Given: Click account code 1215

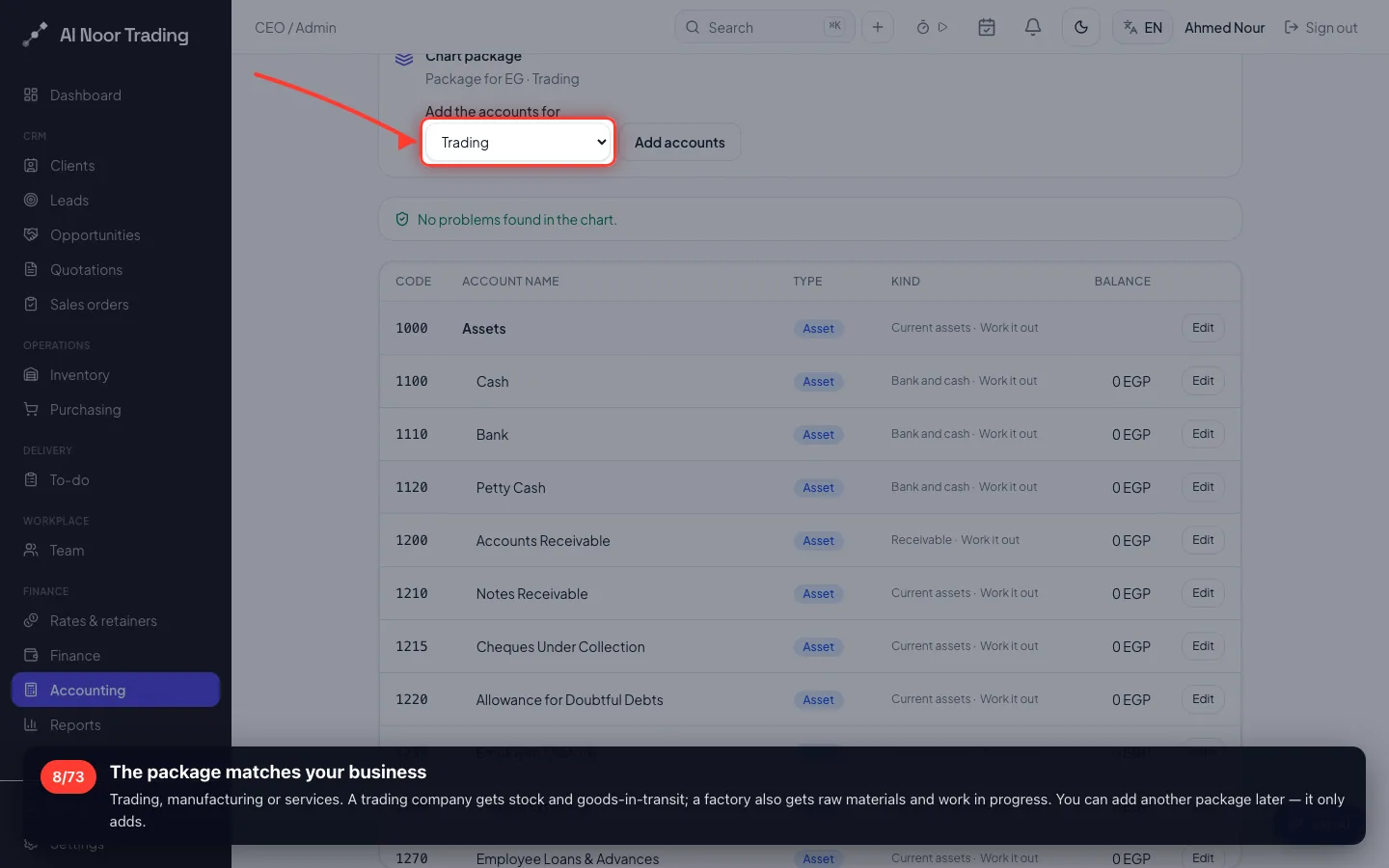Looking at the screenshot, I should (x=412, y=646).
